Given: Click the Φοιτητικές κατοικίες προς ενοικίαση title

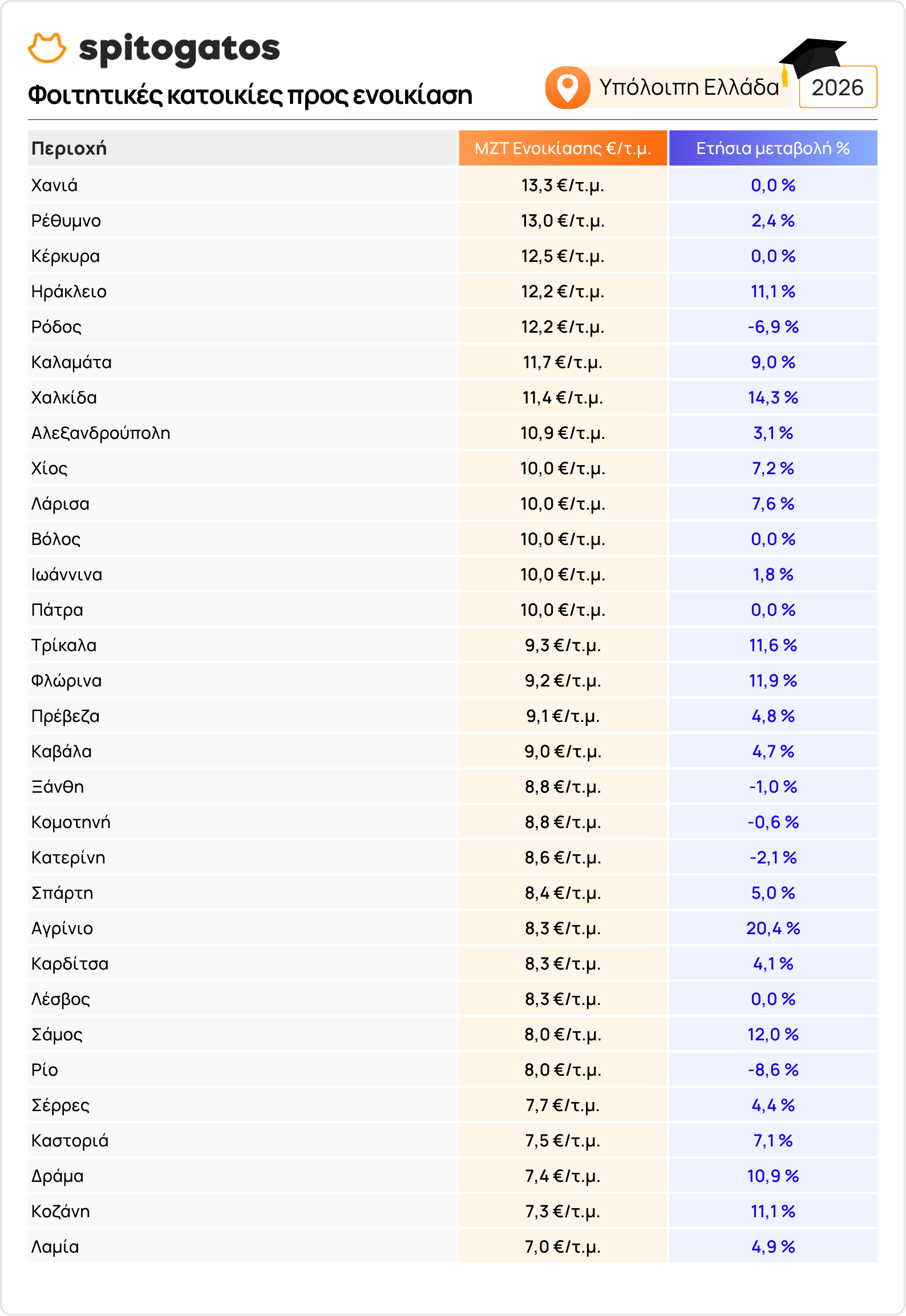Looking at the screenshot, I should coord(250,95).
